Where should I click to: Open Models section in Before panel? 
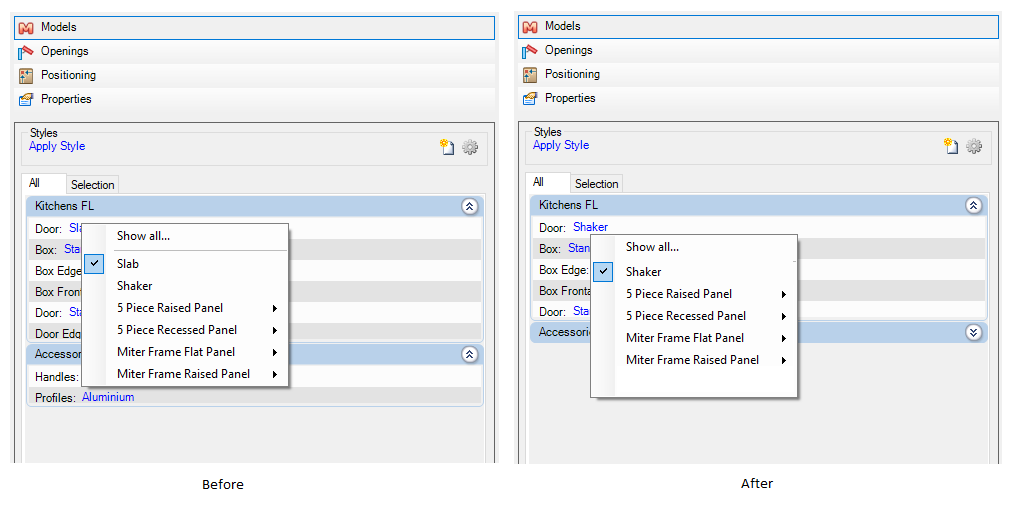pos(254,28)
